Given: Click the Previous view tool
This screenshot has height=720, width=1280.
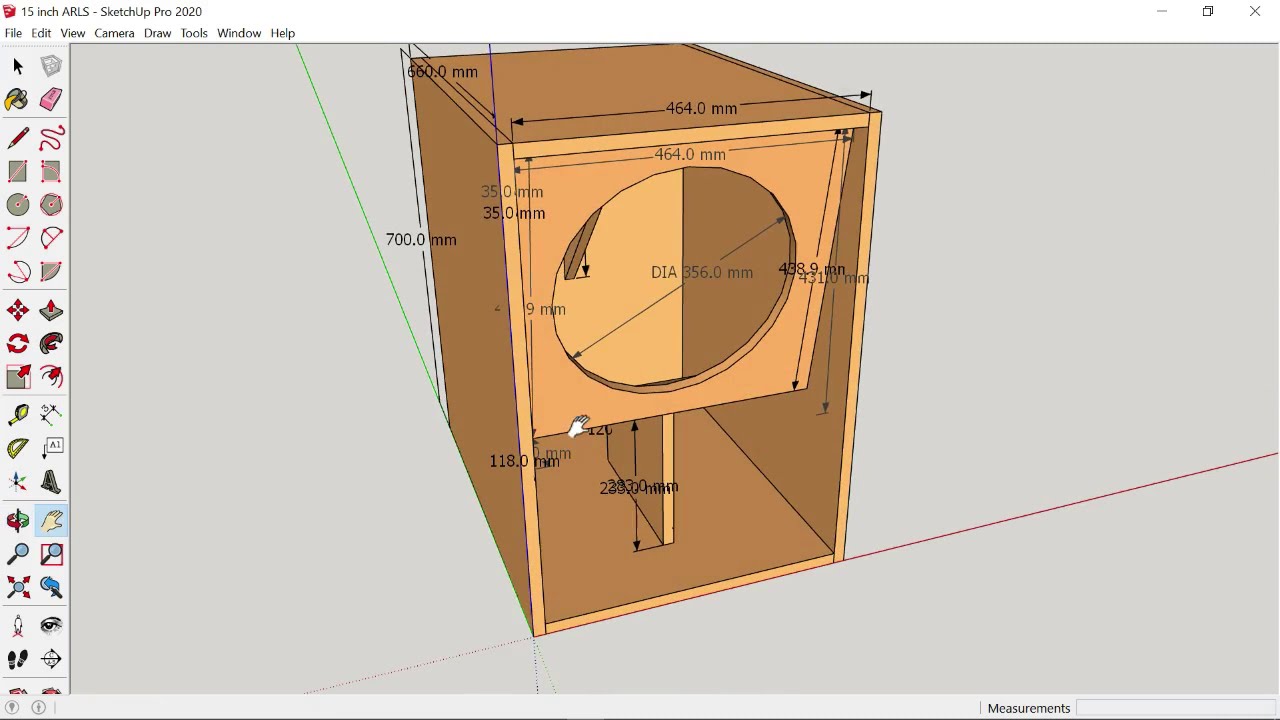Looking at the screenshot, I should tap(51, 587).
